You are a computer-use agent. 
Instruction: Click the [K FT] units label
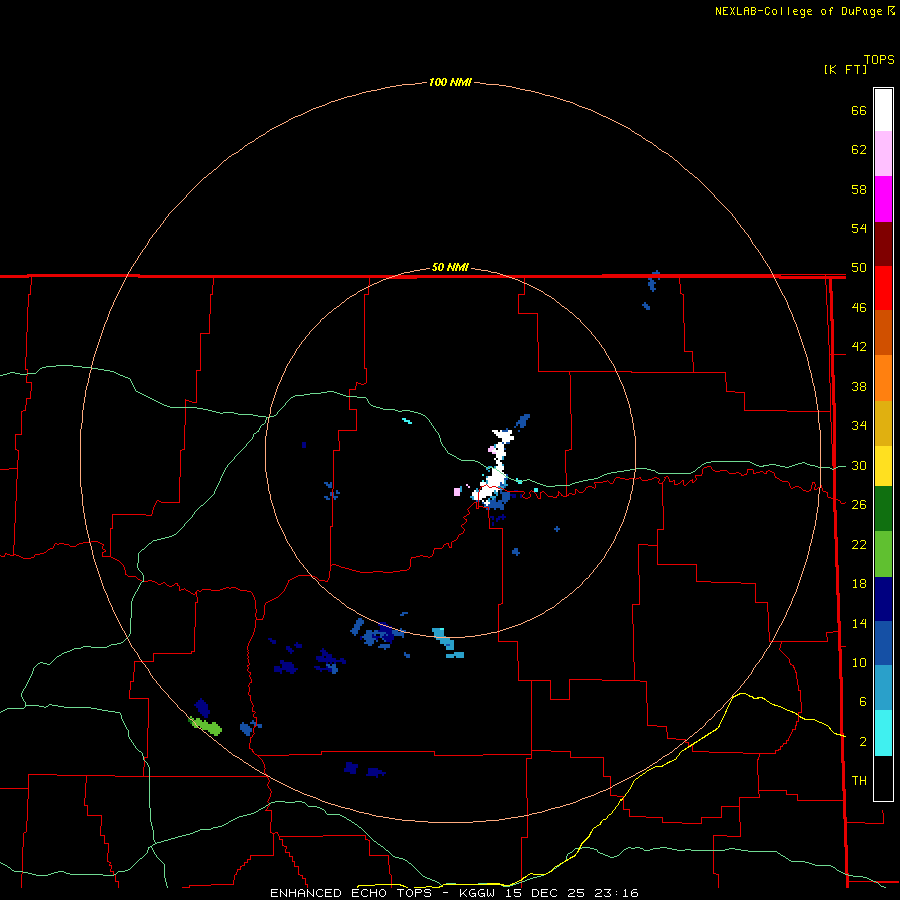[845, 69]
